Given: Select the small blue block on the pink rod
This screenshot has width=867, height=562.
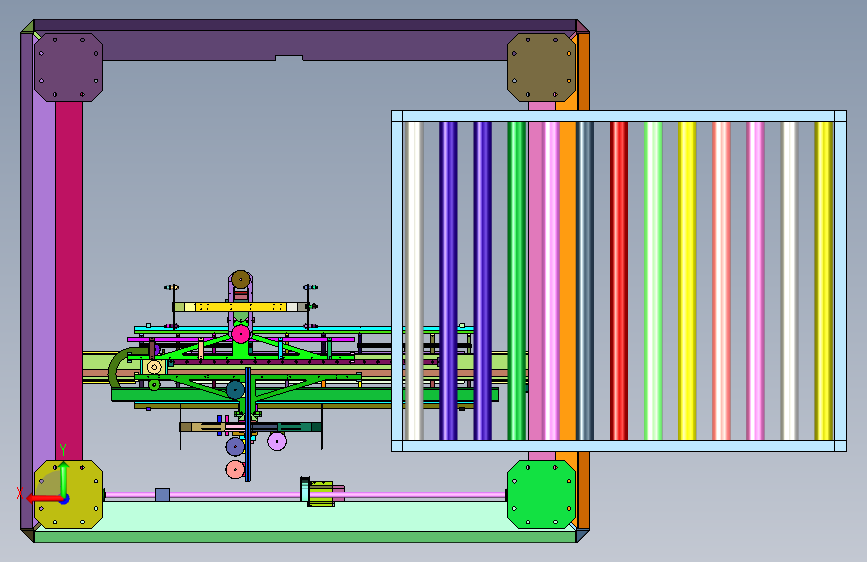Looking at the screenshot, I should (163, 495).
